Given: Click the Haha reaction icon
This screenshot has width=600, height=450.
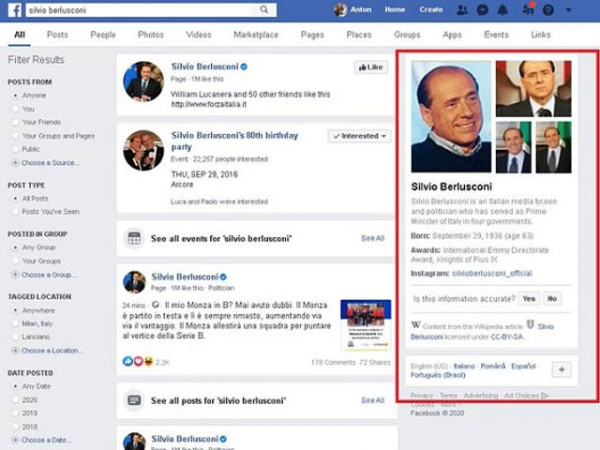Looking at the screenshot, I should [x=148, y=361].
